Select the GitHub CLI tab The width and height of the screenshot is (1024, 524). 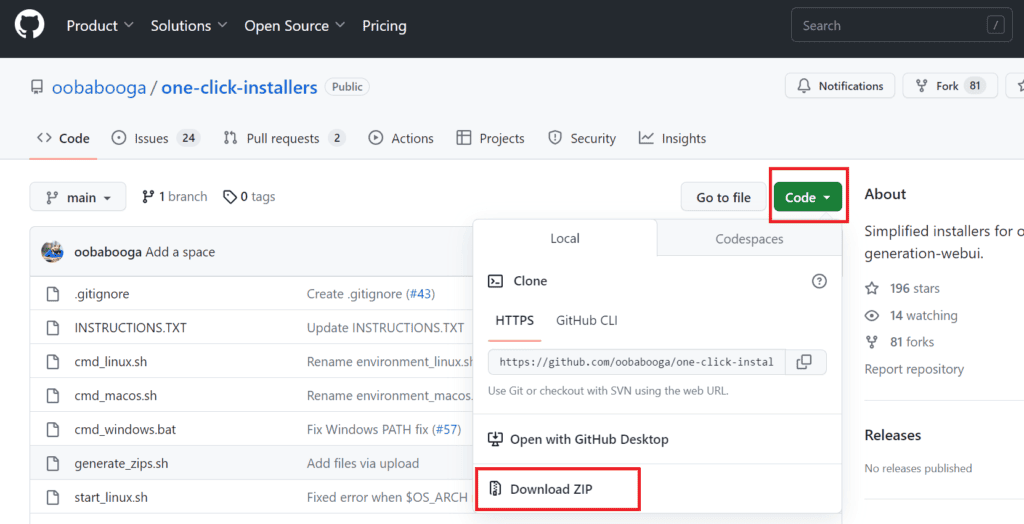pos(586,320)
